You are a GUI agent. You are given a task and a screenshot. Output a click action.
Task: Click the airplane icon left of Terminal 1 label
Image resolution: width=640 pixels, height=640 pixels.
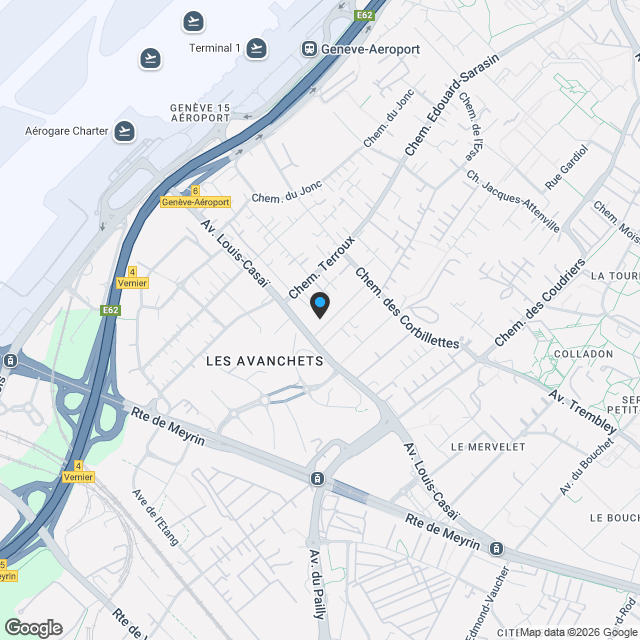point(151,58)
